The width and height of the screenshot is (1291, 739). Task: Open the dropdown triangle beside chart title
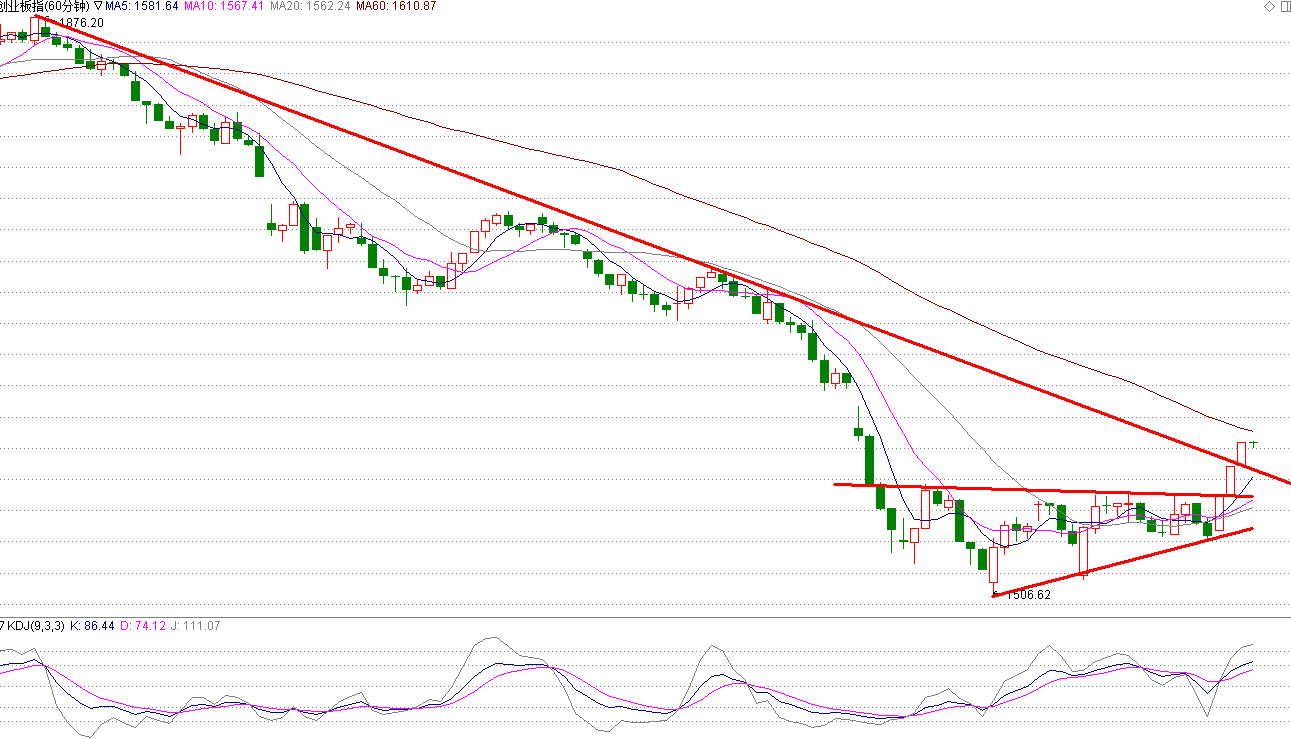[99, 6]
